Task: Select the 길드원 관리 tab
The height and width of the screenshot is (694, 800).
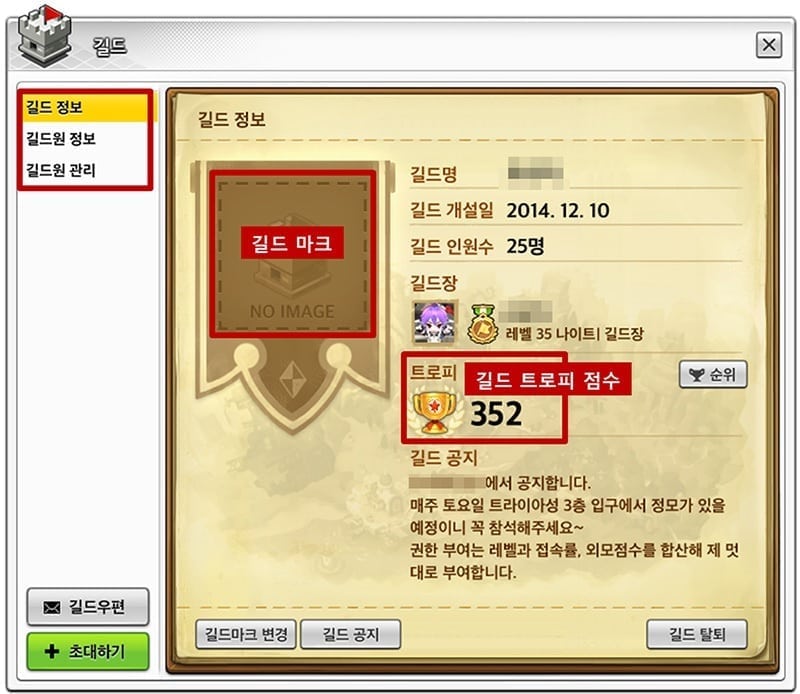Action: click(85, 170)
